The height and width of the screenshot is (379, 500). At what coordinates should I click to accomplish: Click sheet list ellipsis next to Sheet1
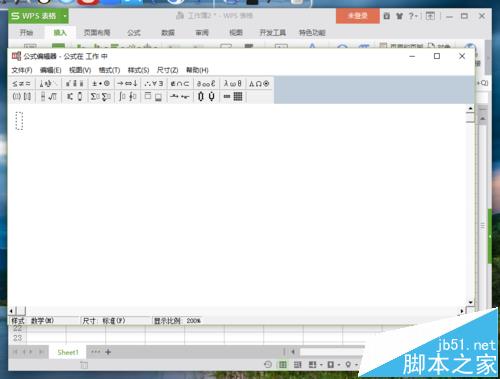(x=96, y=352)
